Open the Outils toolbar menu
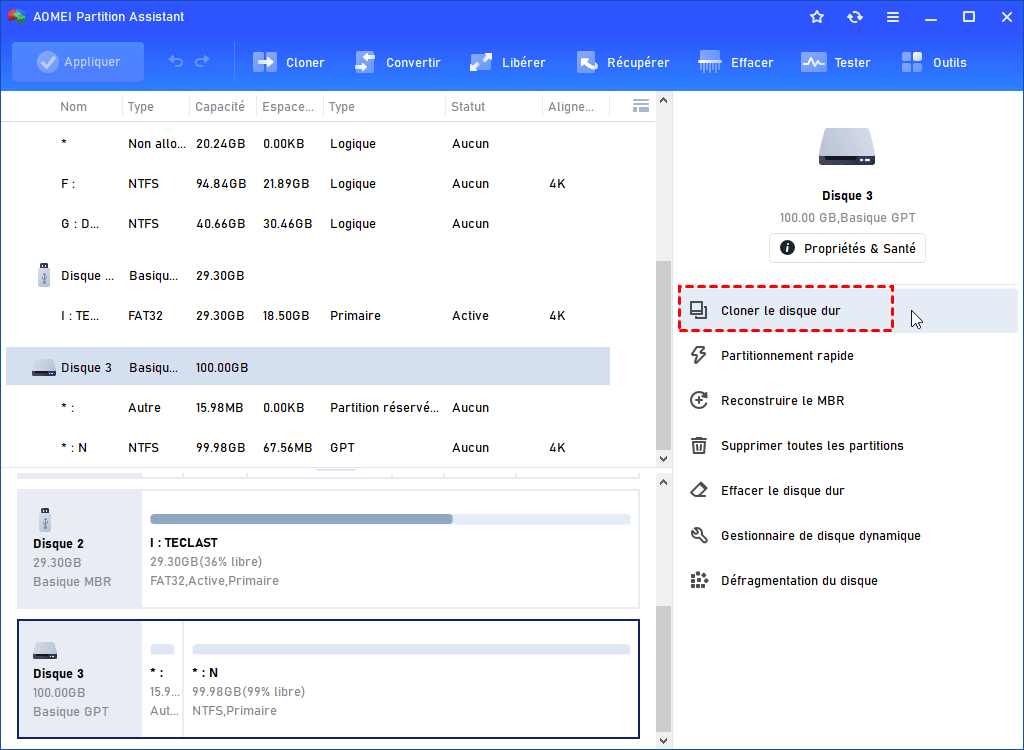 (x=933, y=63)
